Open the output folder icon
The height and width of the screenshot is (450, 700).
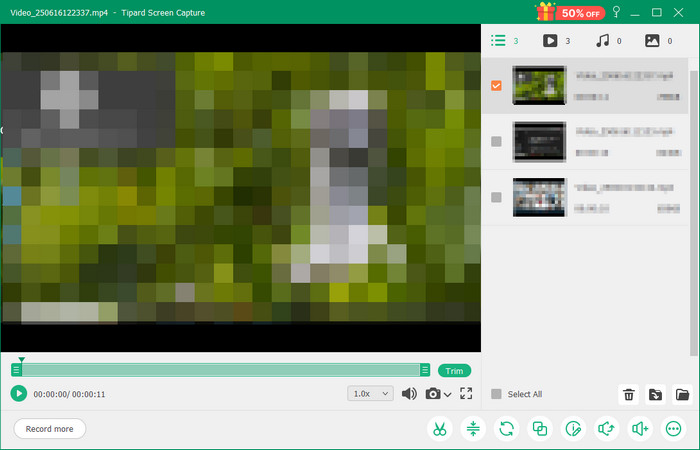click(682, 395)
